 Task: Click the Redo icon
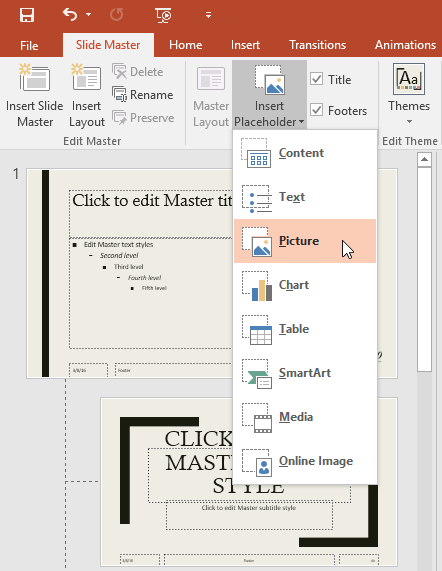click(117, 15)
